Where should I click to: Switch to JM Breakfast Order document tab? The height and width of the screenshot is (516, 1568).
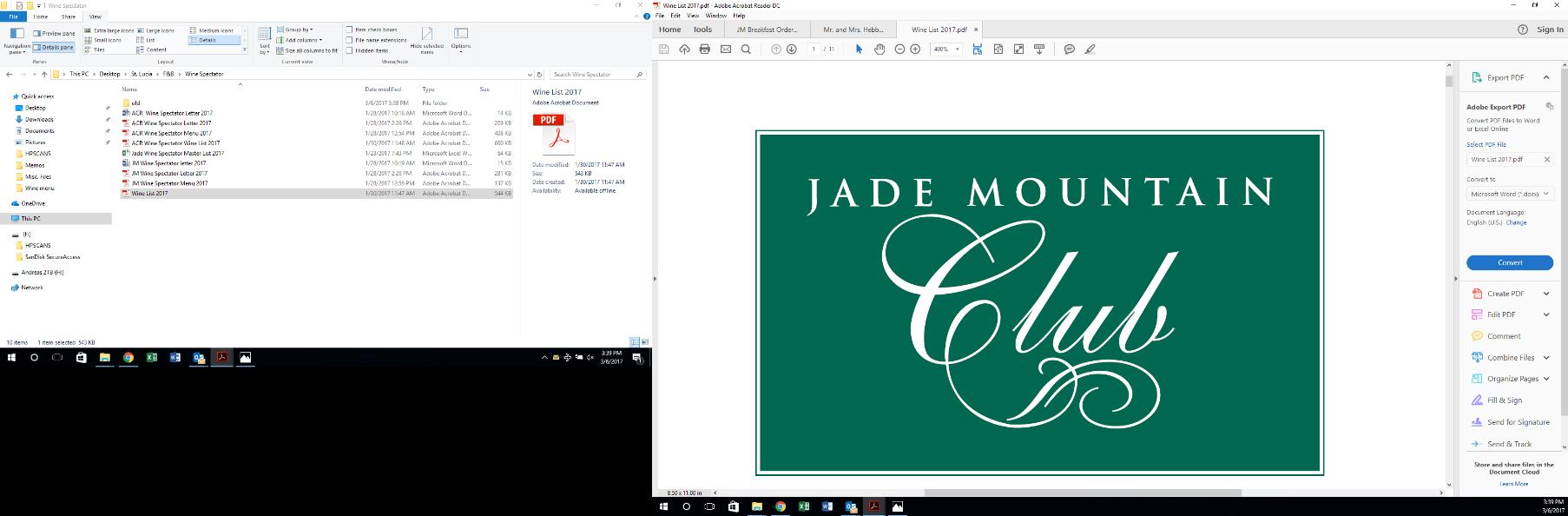[x=767, y=30]
